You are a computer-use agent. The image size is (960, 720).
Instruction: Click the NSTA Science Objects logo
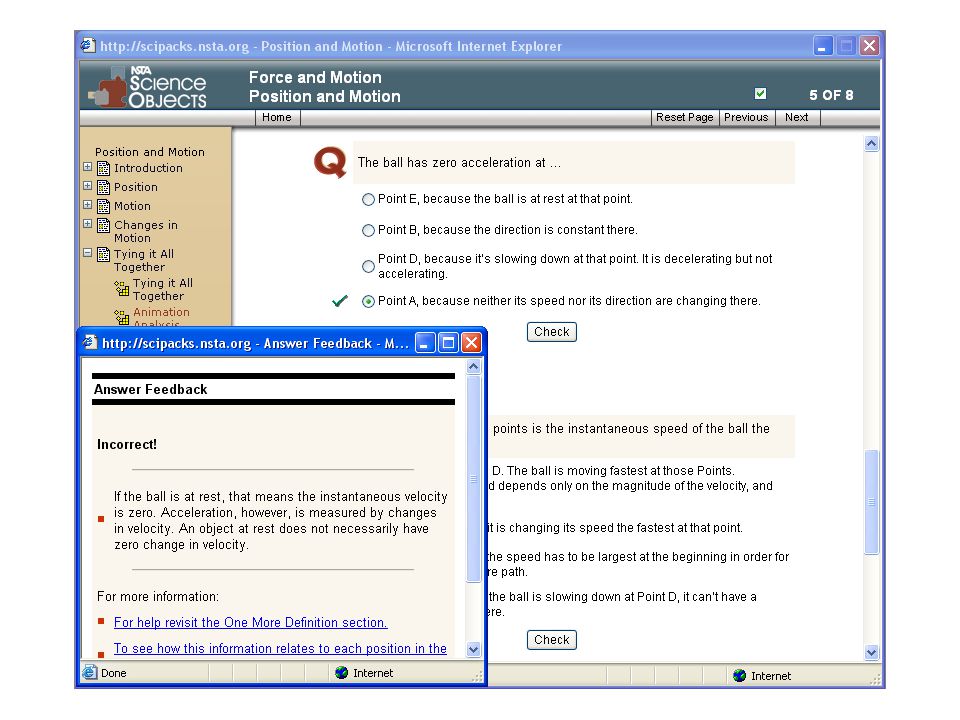coord(148,86)
